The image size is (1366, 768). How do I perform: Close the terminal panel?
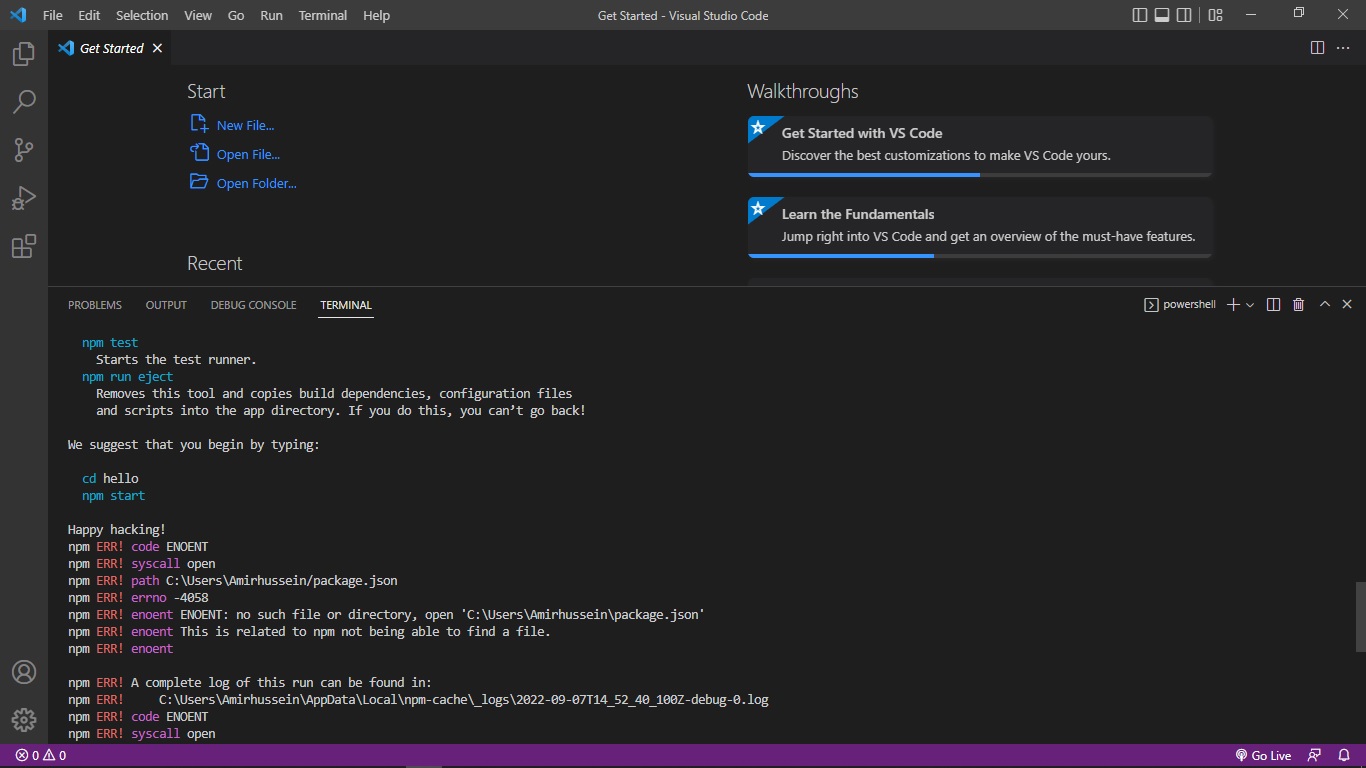click(1347, 305)
